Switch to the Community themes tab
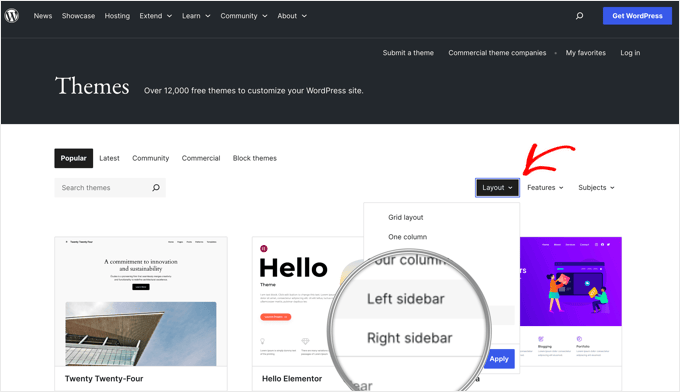 [150, 158]
